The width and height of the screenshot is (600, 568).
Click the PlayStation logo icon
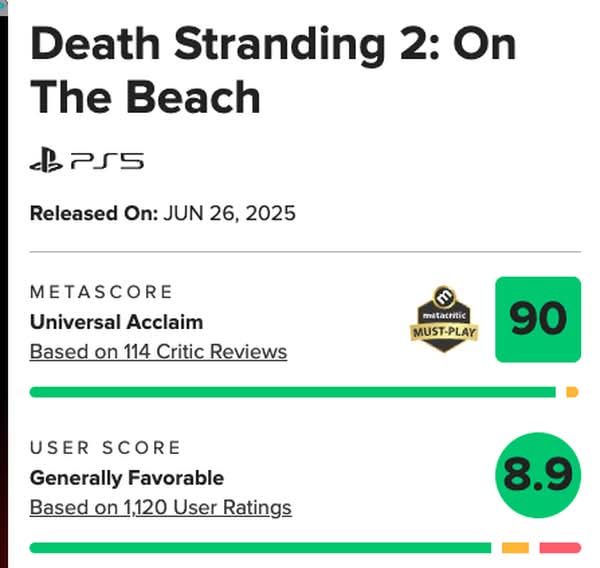click(46, 160)
